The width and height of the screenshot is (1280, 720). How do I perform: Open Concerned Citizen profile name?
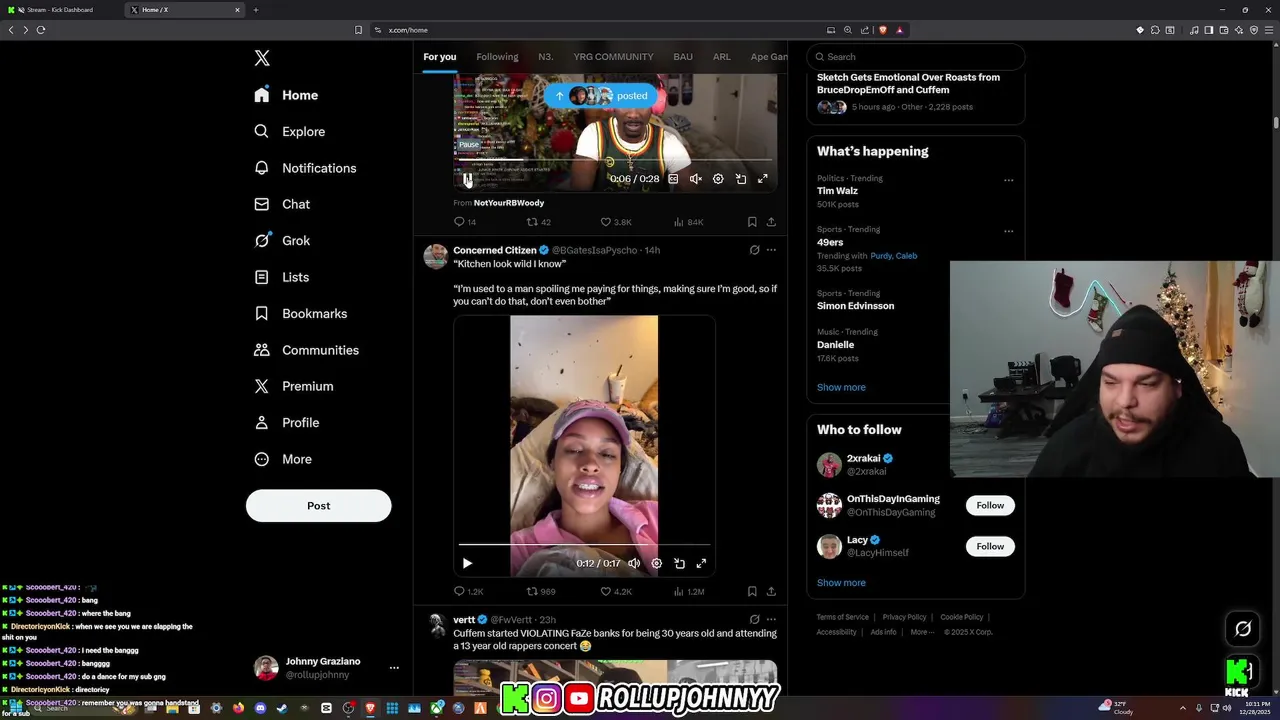(x=495, y=250)
